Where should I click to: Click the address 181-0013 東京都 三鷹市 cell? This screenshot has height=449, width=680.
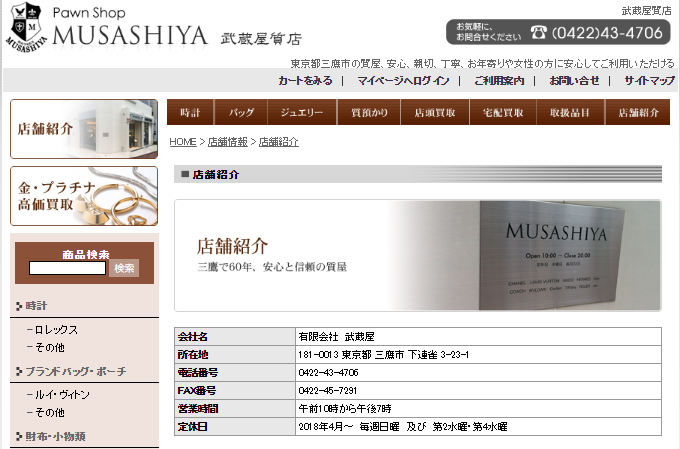[x=478, y=355]
